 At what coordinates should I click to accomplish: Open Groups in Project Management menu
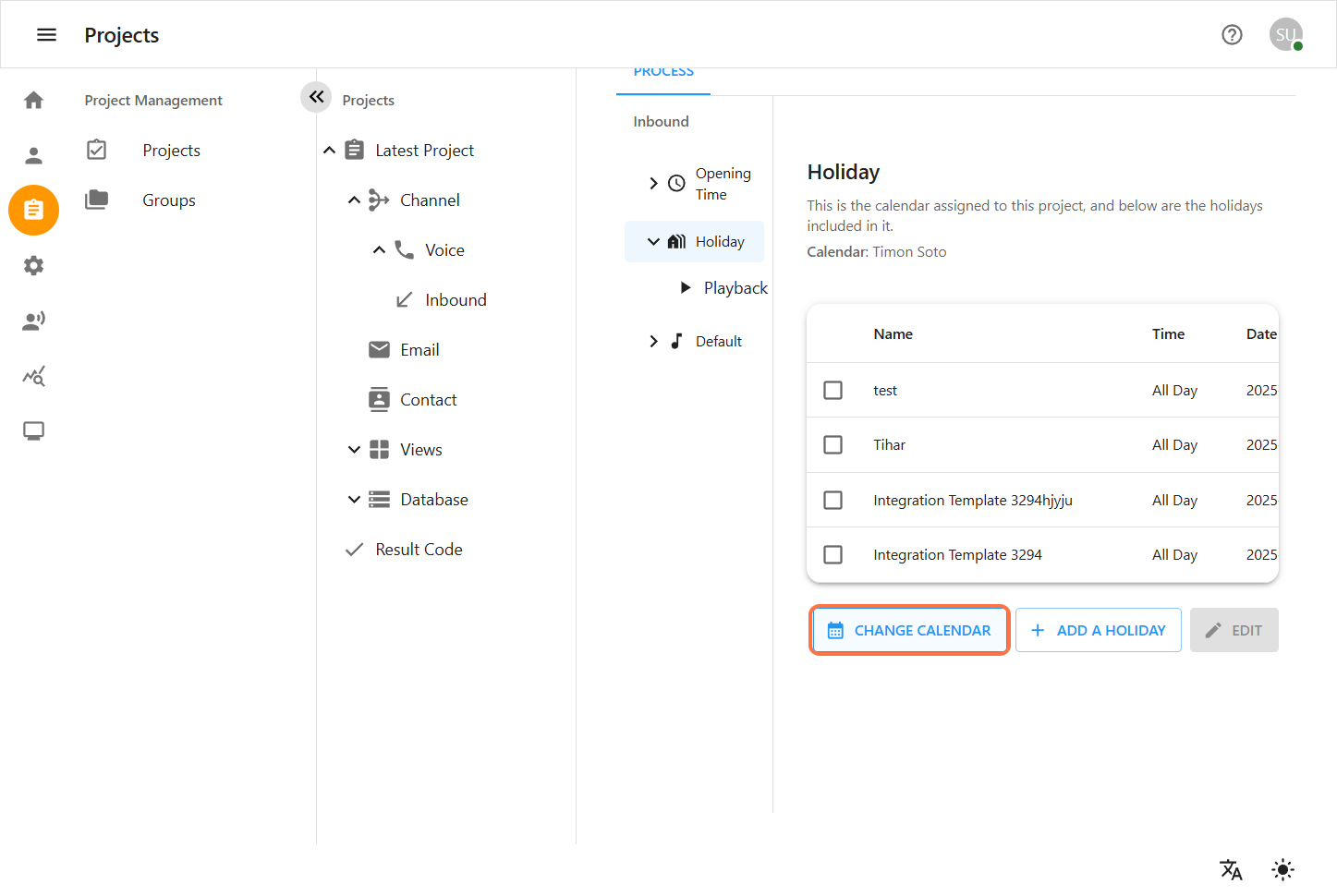coord(168,200)
